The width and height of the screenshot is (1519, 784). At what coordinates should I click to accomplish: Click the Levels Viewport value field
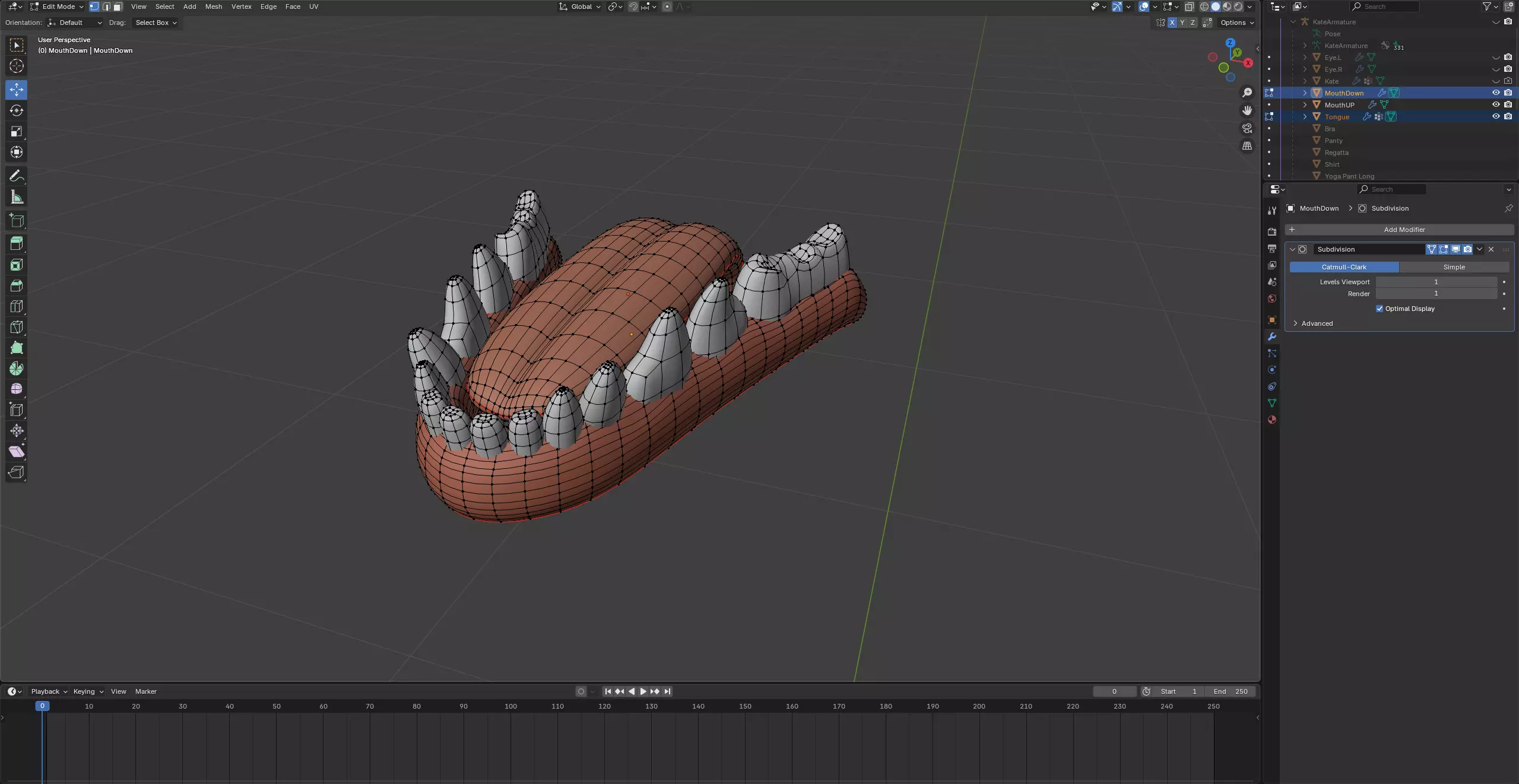(1435, 282)
